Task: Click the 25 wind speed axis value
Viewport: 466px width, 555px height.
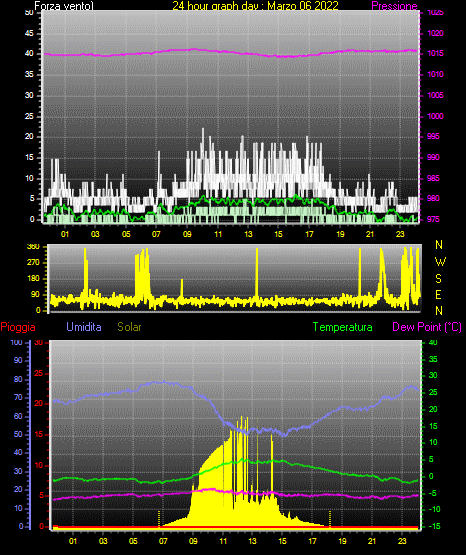Action: (29, 116)
